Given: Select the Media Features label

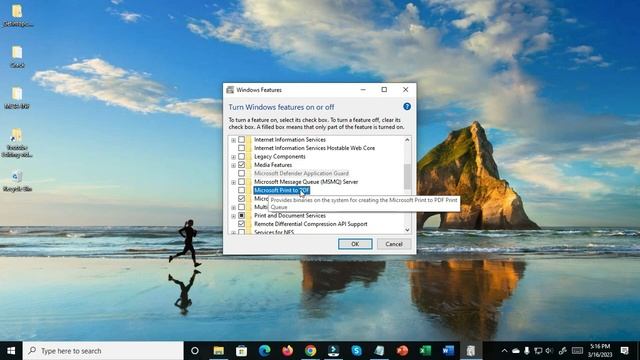Looking at the screenshot, I should (x=273, y=165).
